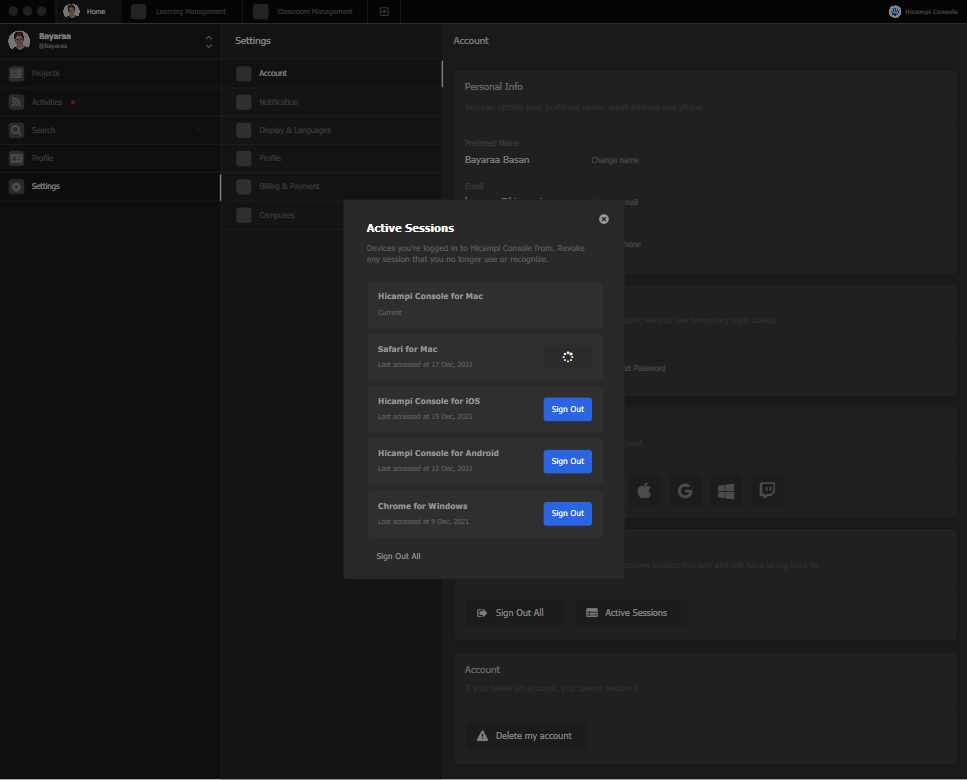Open the Activities feed icon
This screenshot has height=780, width=967.
16,101
